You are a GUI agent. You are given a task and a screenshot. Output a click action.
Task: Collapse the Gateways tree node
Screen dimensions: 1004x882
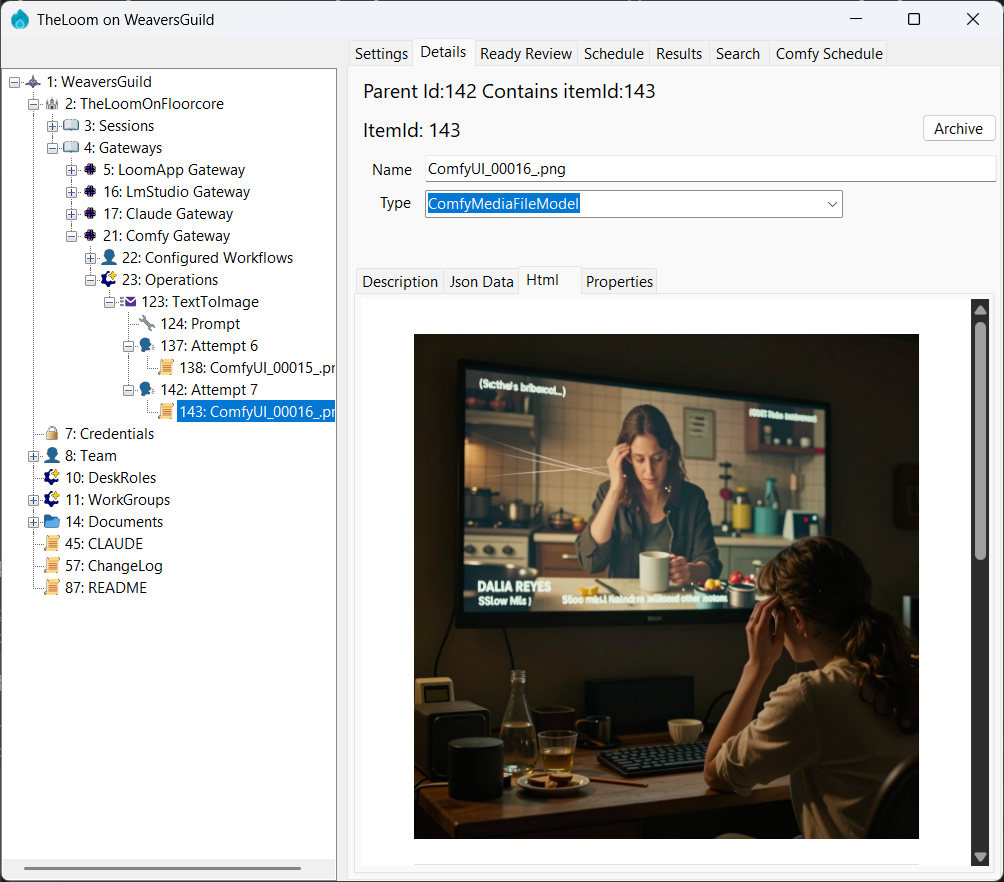click(x=53, y=148)
